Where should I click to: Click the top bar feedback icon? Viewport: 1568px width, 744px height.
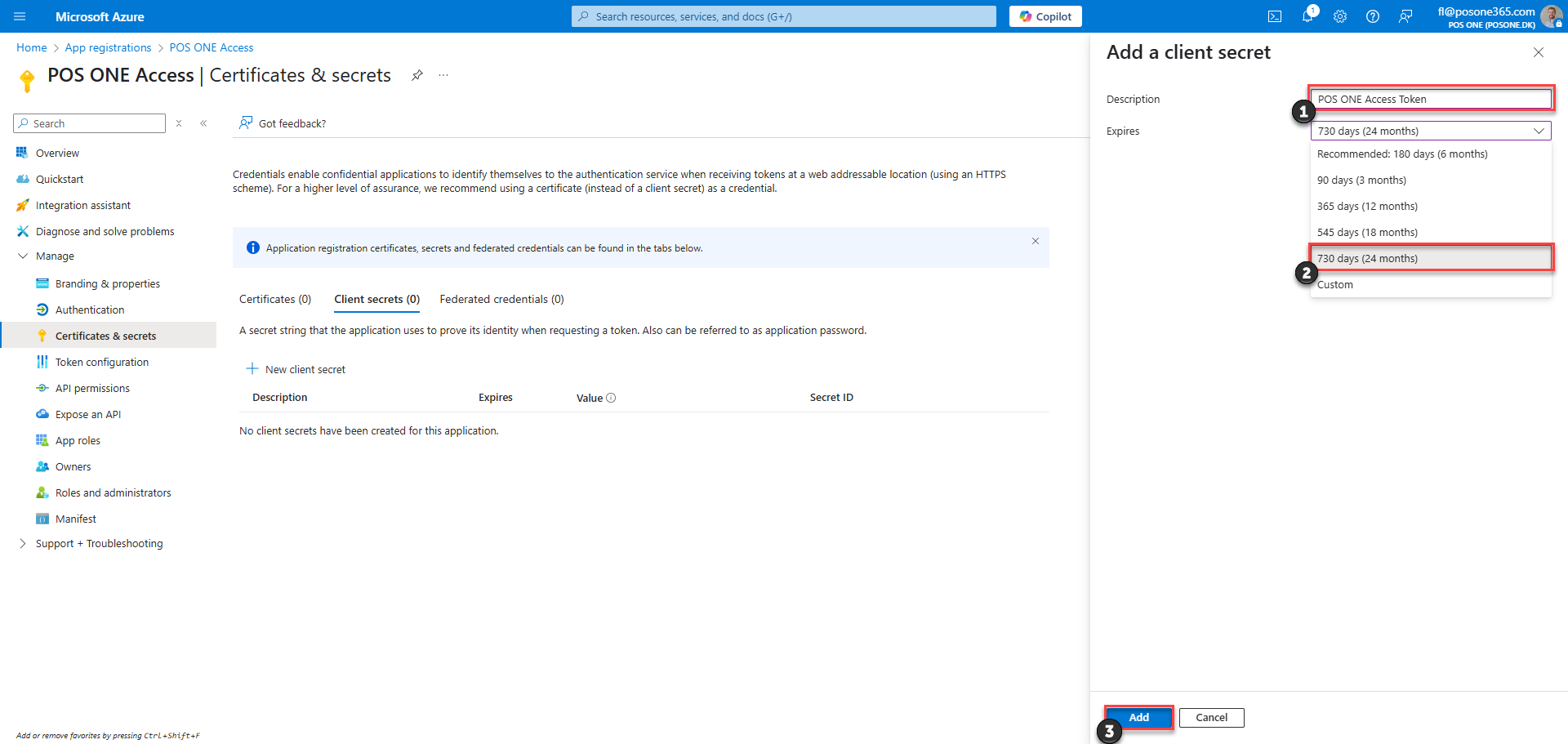tap(1405, 16)
